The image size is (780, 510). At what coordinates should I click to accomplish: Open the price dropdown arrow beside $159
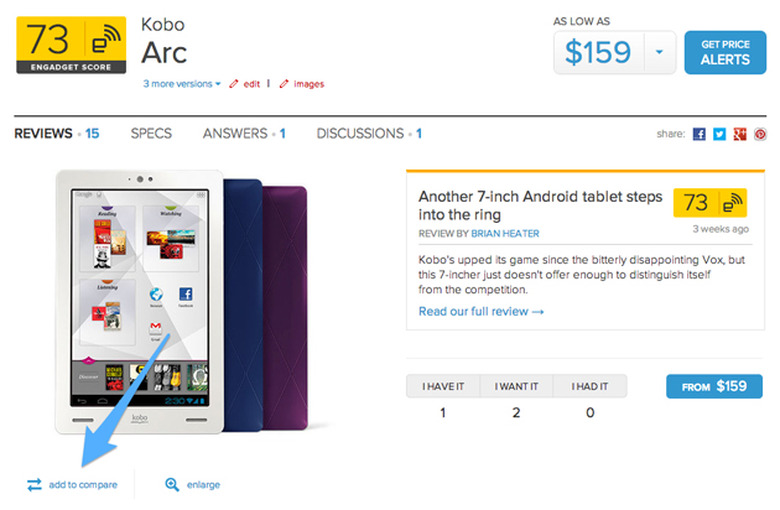point(658,52)
